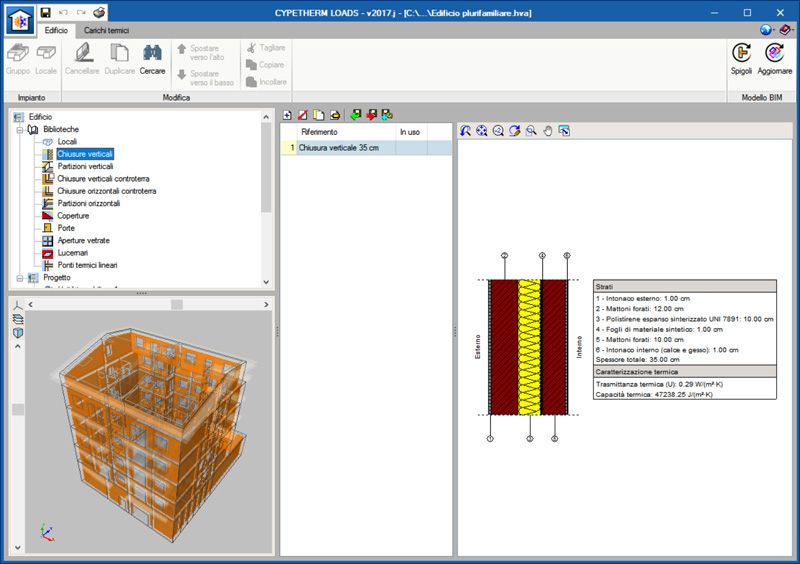Add new library element icon
The image size is (800, 564).
tap(287, 115)
